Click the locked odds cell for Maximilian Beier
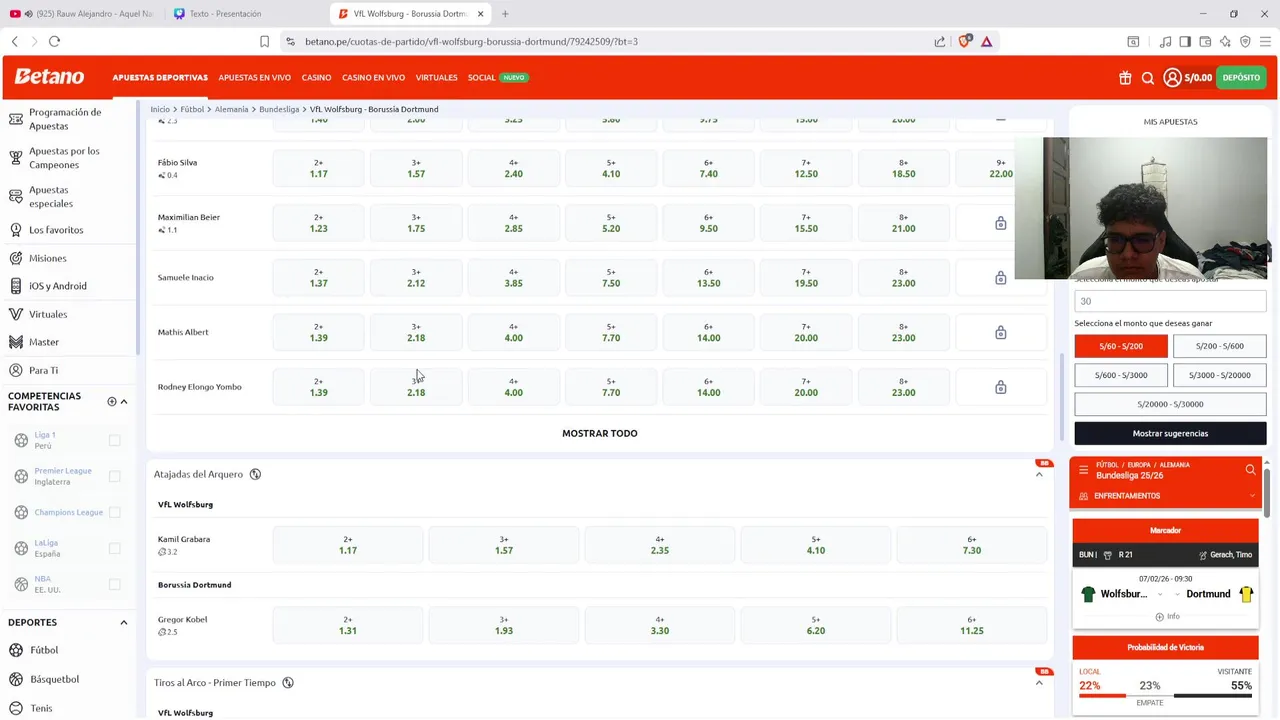The image size is (1280, 720). click(1000, 223)
